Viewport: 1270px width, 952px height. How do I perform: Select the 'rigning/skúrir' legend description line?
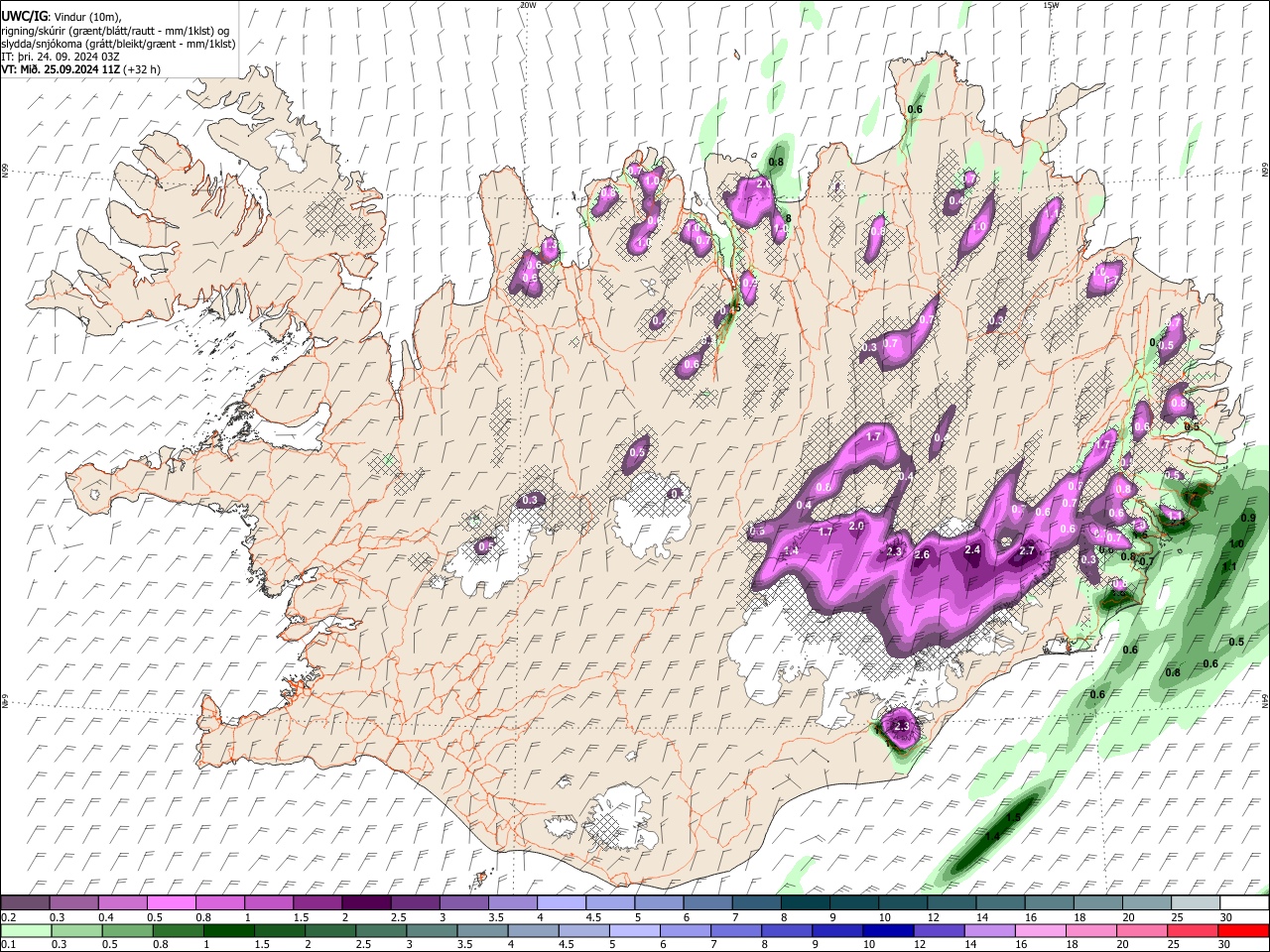click(x=116, y=30)
